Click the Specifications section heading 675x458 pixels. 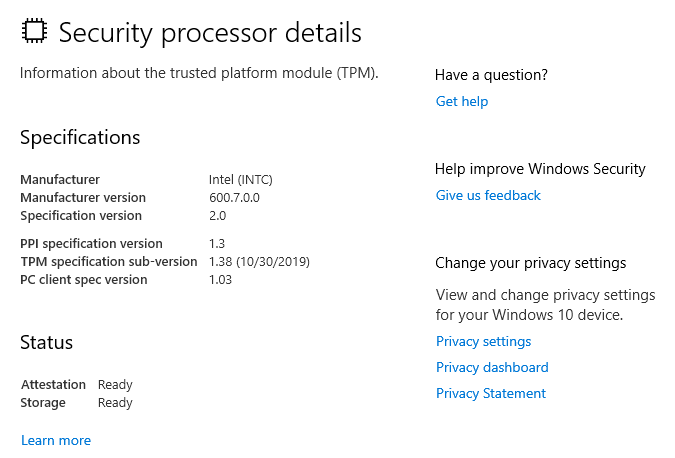(x=80, y=137)
